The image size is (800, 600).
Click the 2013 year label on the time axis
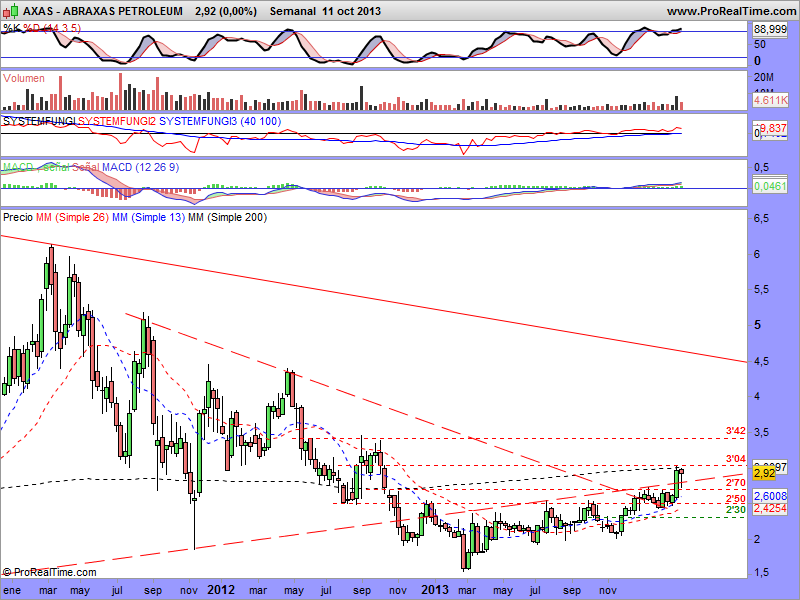tap(435, 590)
